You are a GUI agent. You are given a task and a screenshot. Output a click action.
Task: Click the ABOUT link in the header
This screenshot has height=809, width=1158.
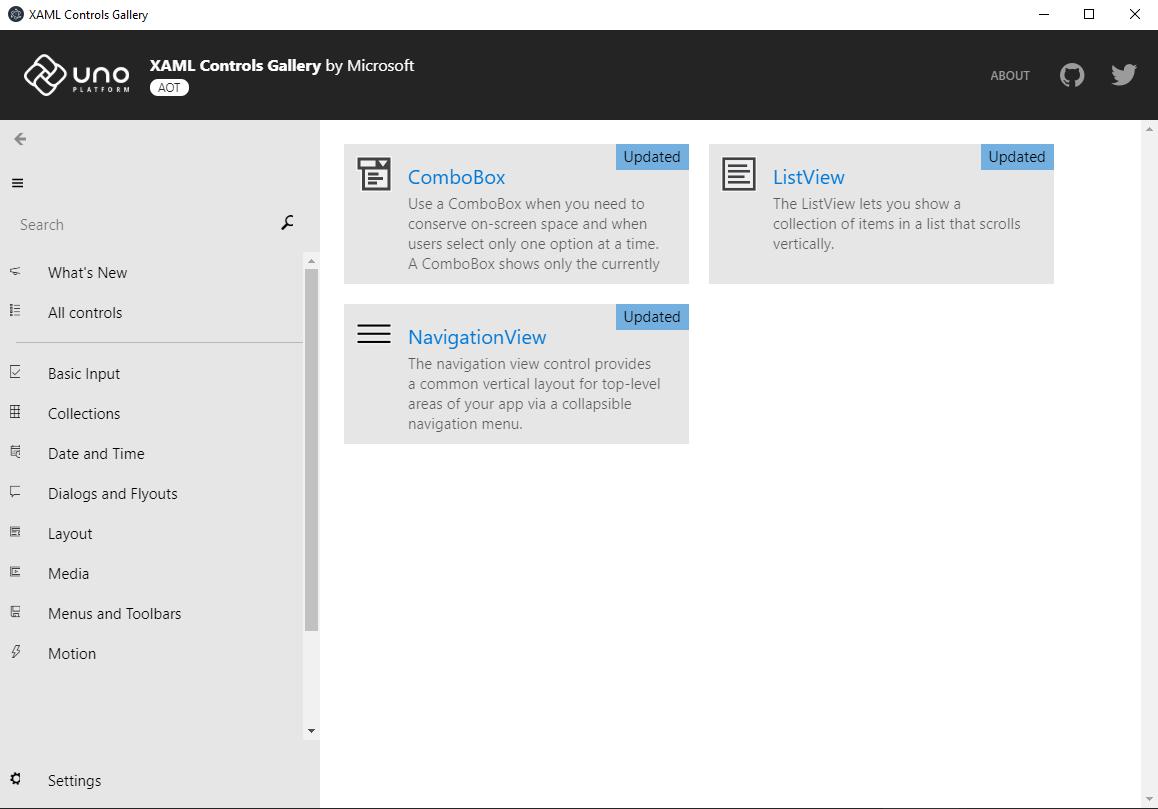pos(1010,75)
